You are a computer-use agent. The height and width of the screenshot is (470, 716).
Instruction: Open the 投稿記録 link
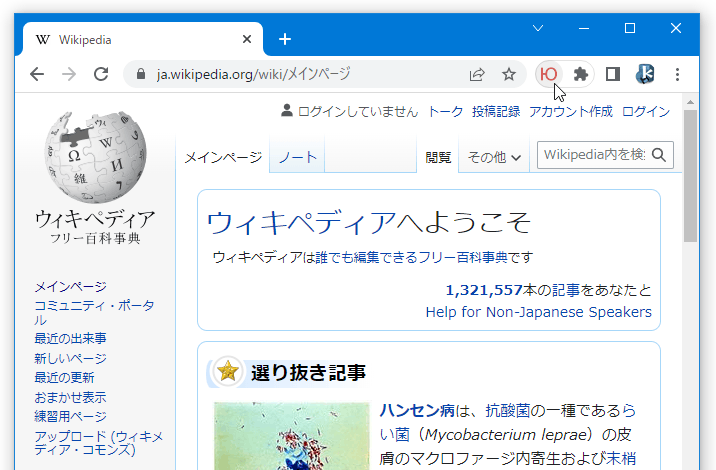click(x=496, y=111)
